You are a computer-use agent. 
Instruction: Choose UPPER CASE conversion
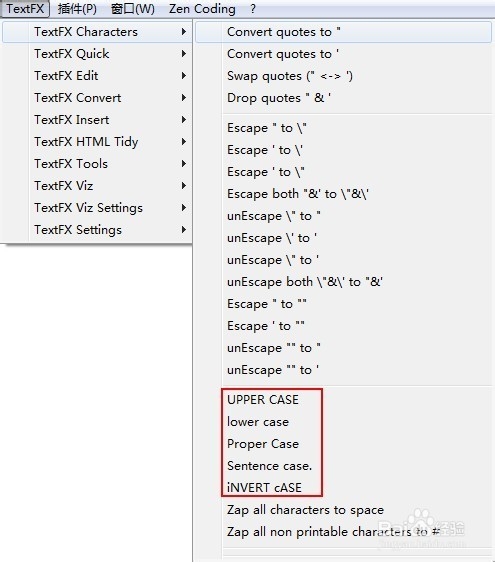[344, 400]
